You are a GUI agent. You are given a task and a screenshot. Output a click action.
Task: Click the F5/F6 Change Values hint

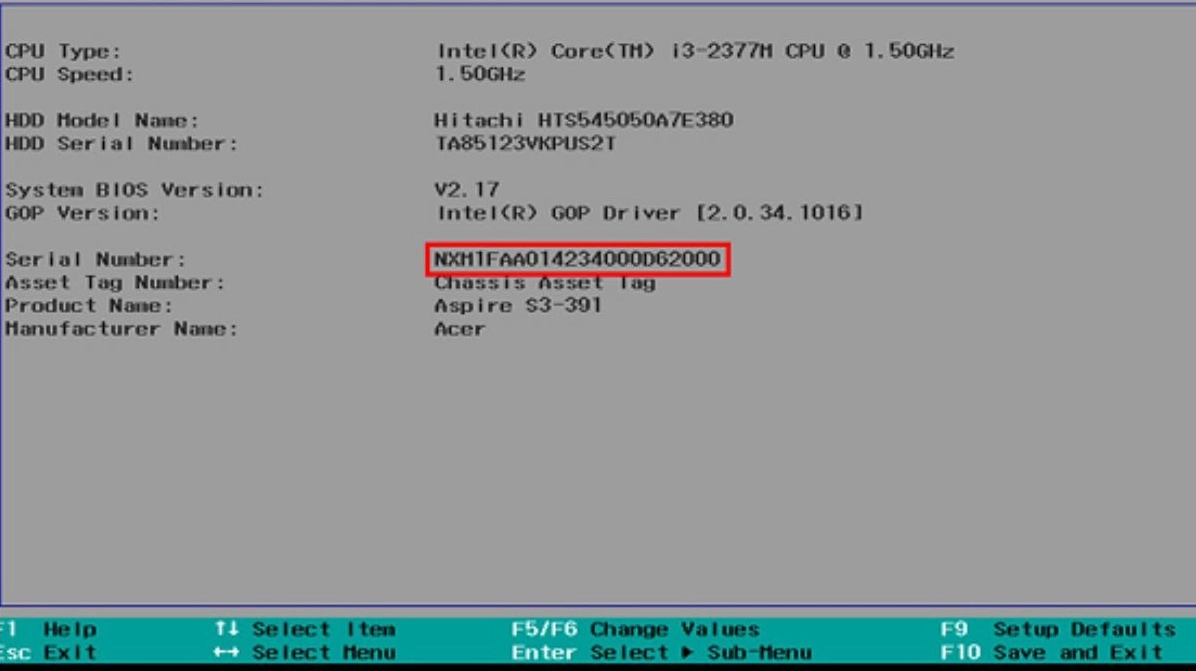[635, 630]
